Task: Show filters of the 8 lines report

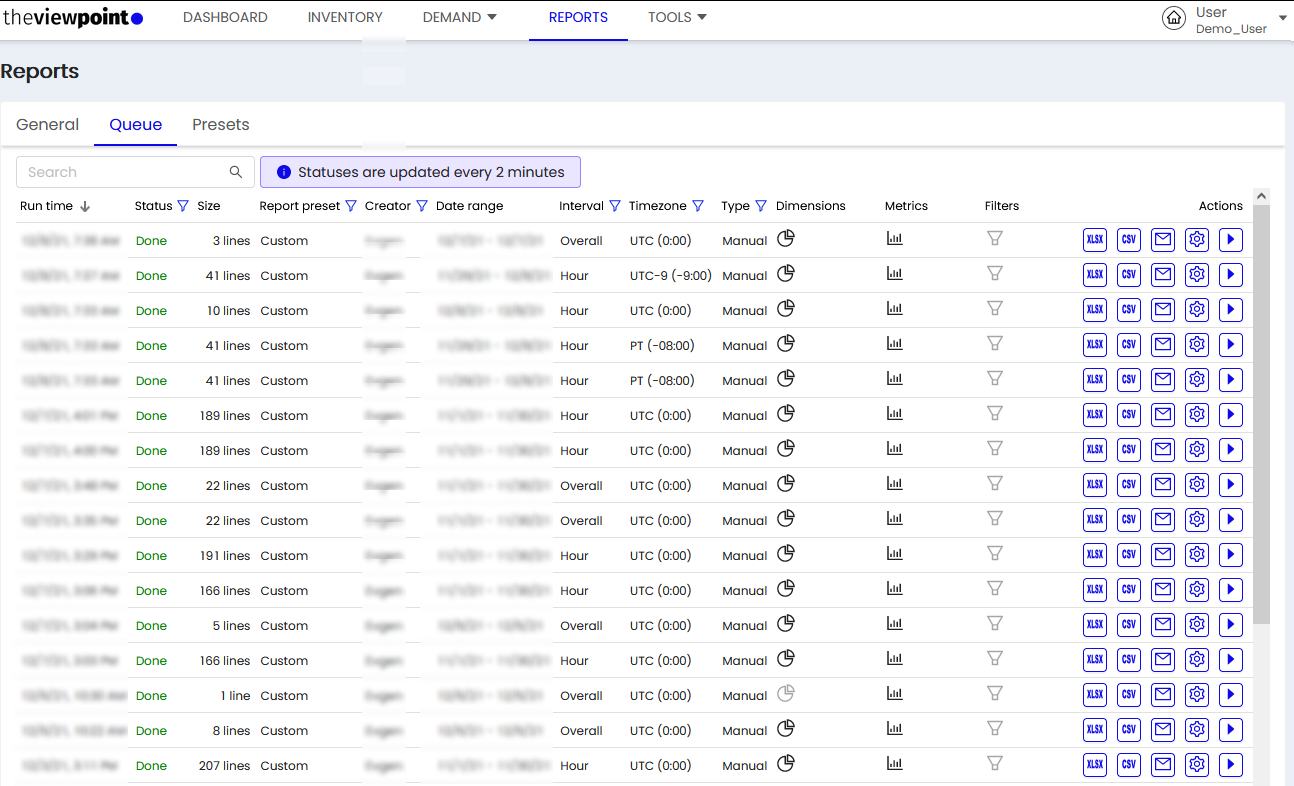Action: (x=995, y=728)
